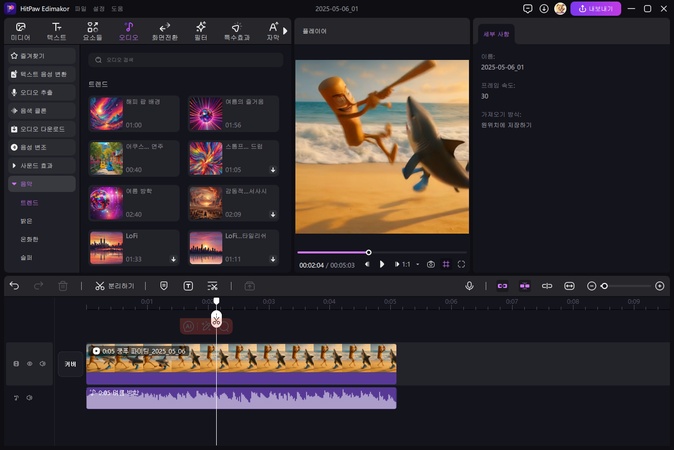Image resolution: width=674 pixels, height=450 pixels.
Task: Select the 밝은 music subcategory
Action: coord(26,221)
